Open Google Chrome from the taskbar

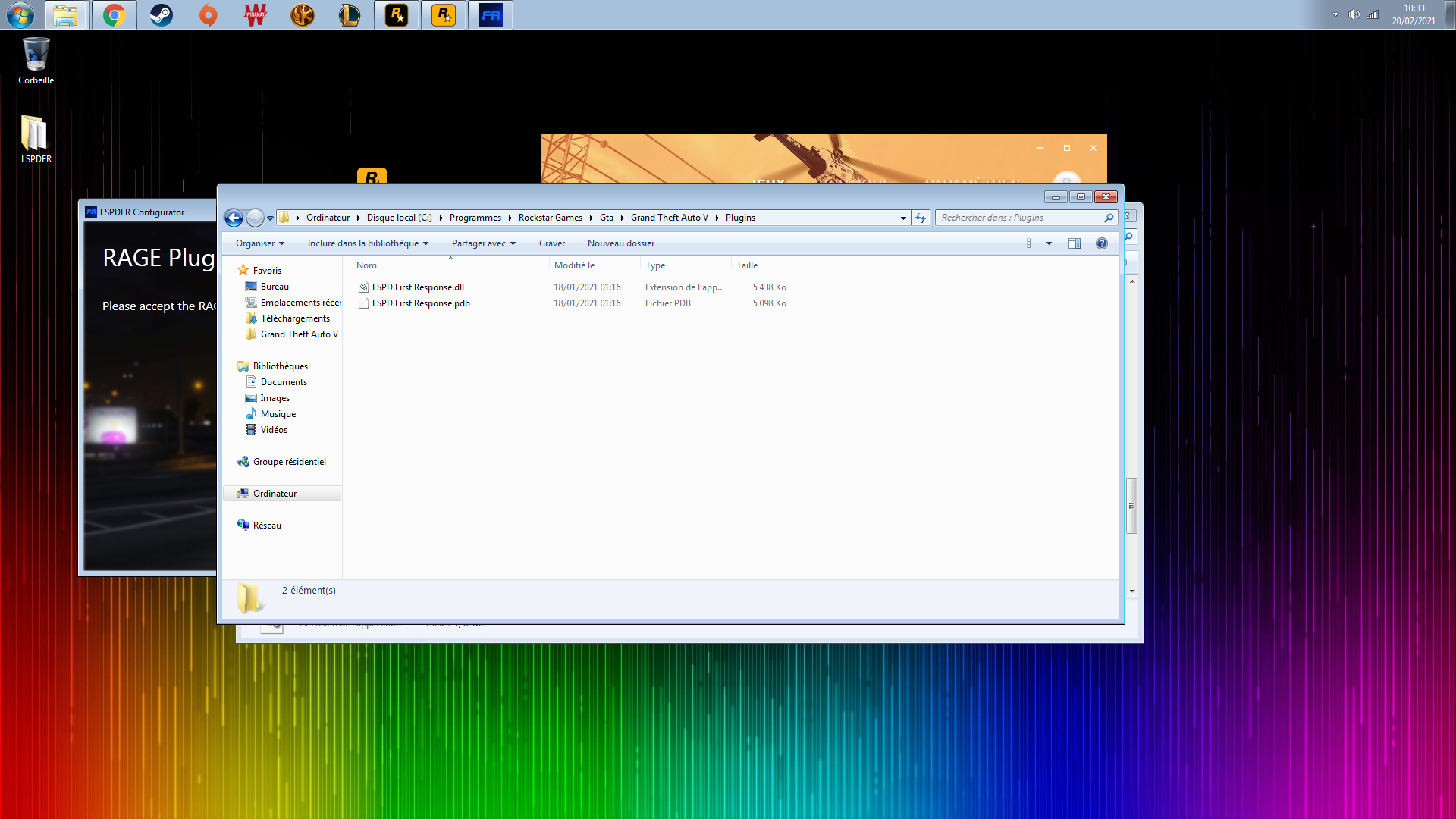[x=114, y=15]
